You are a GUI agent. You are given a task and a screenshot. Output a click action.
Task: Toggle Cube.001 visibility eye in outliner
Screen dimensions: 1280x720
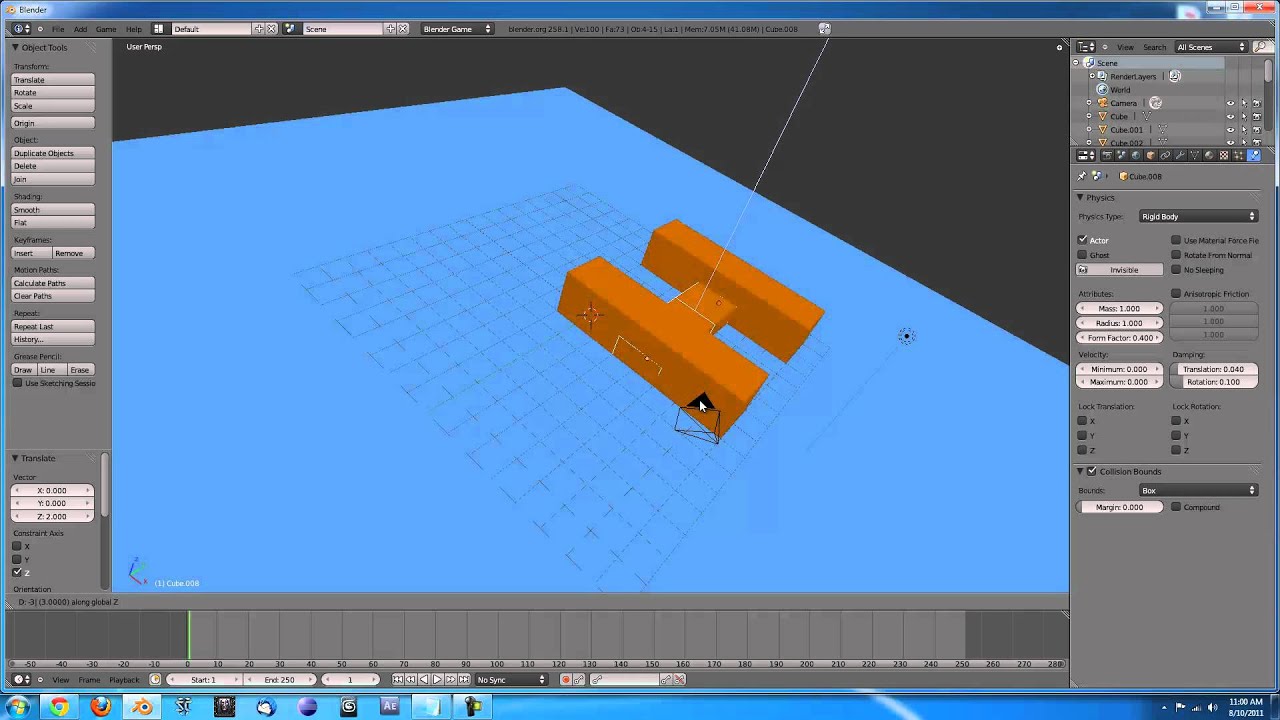[1230, 130]
